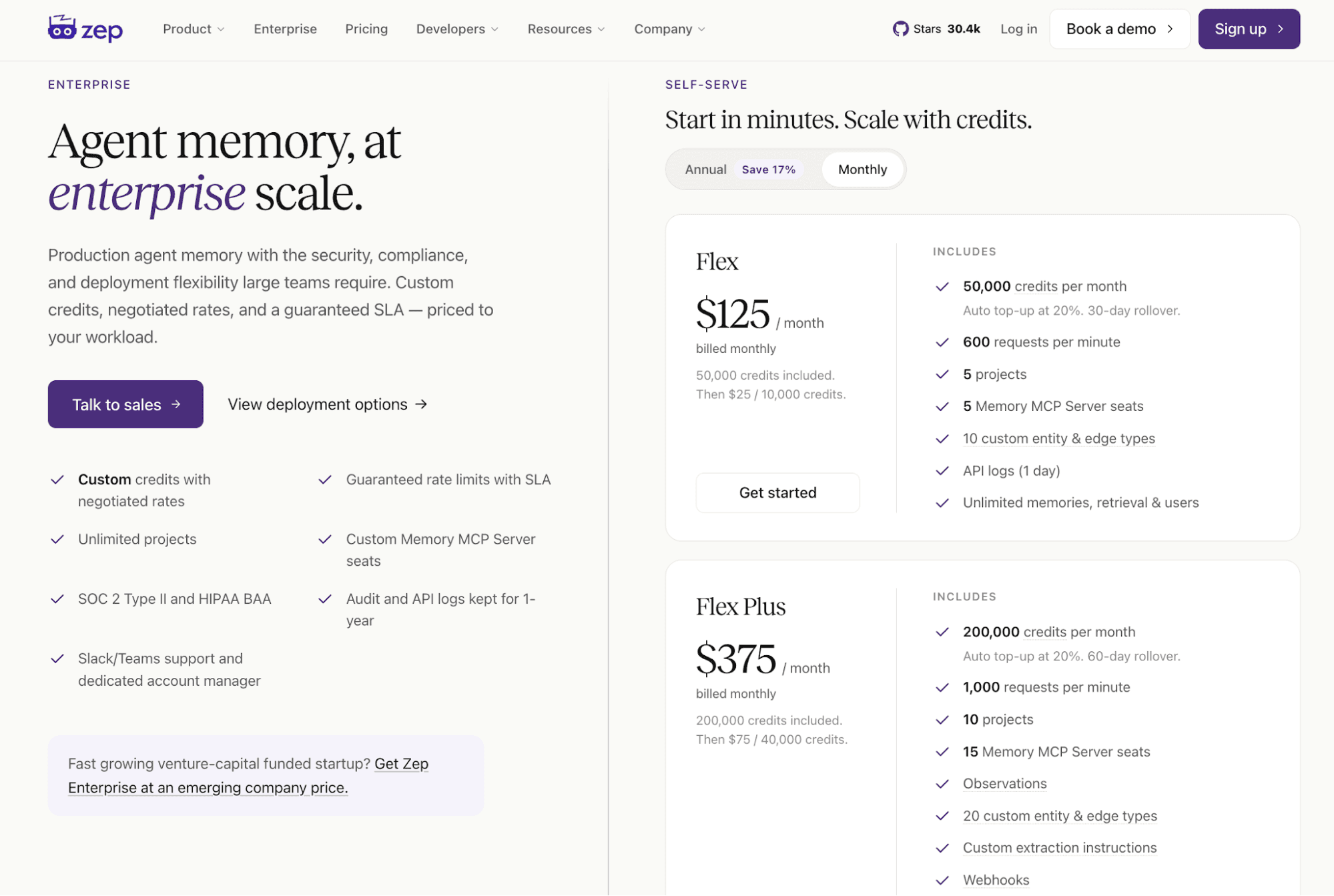The height and width of the screenshot is (896, 1334).
Task: Click the arrow on Book a demo
Action: point(1170,29)
